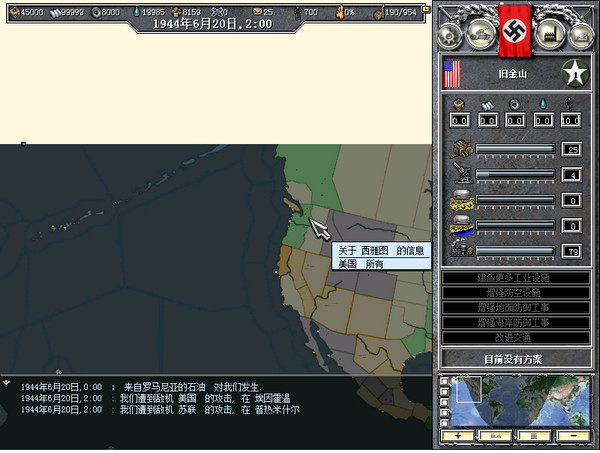
Task: Click 增强防空设施 anti-air button
Action: [515, 293]
